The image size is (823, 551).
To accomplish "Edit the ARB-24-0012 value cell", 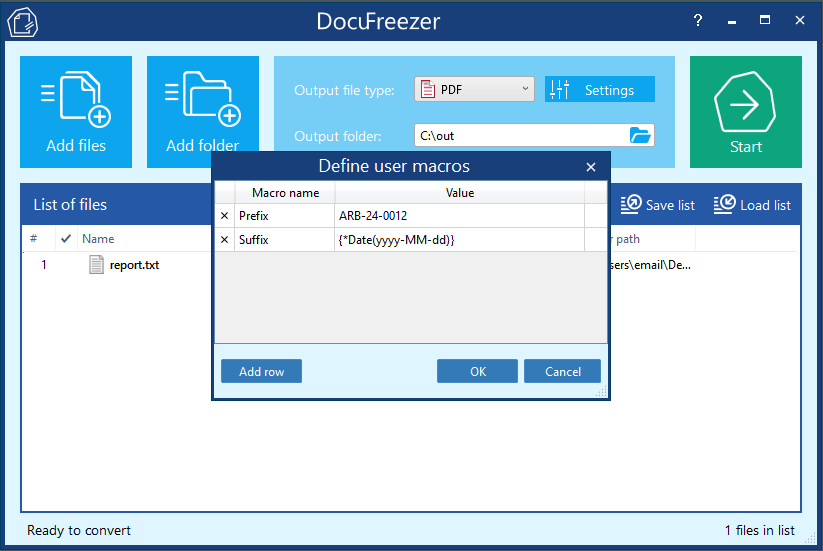I will tap(459, 216).
